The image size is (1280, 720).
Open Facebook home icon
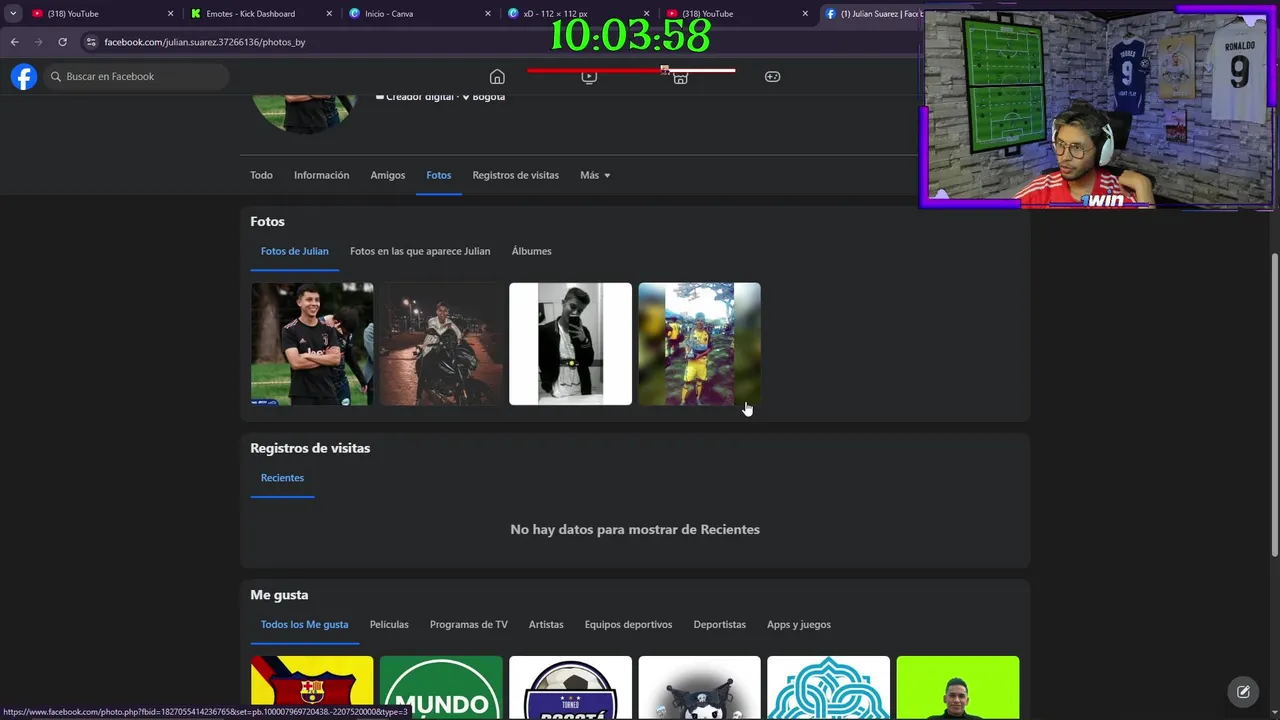(497, 77)
